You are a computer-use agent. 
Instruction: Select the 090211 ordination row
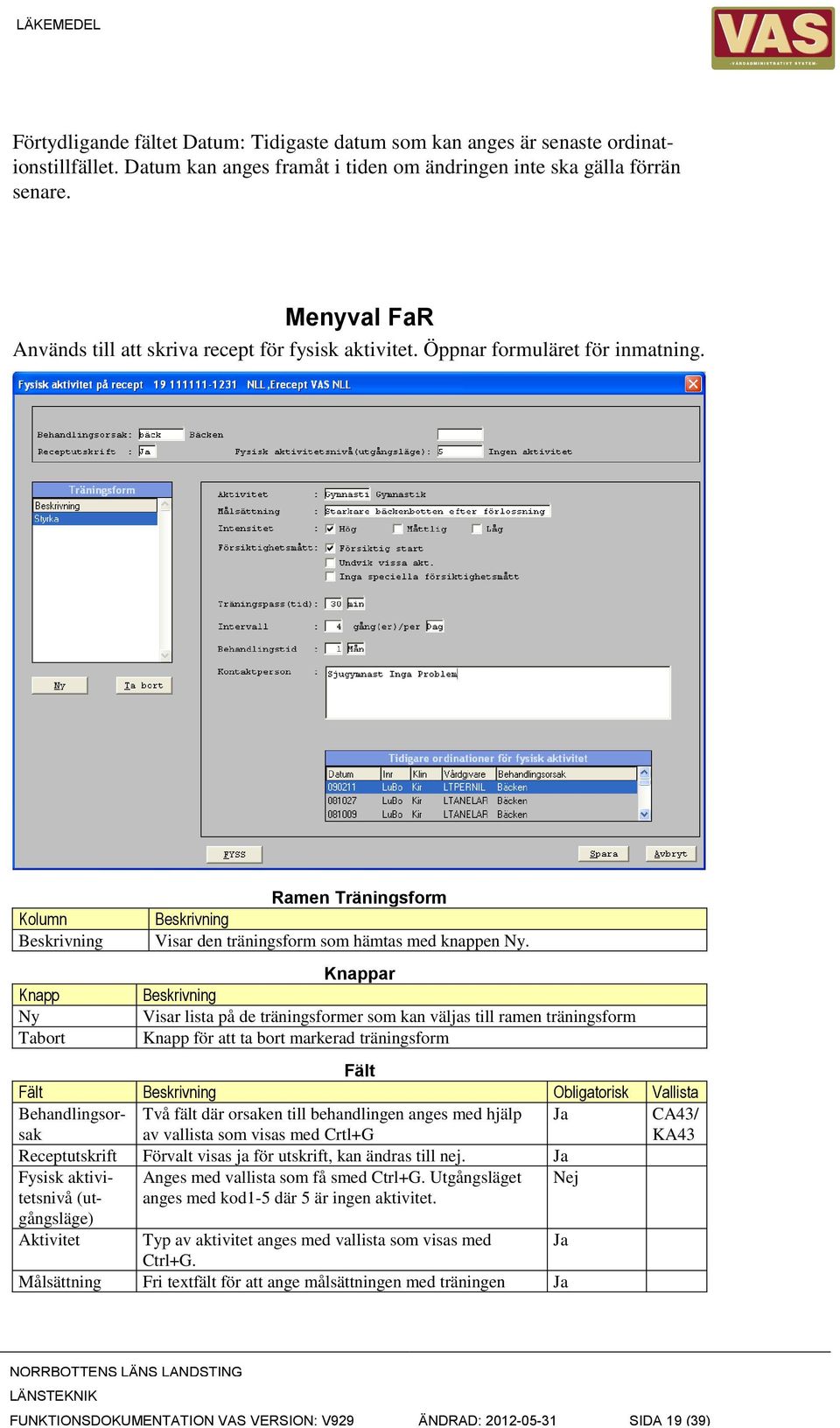(x=481, y=787)
